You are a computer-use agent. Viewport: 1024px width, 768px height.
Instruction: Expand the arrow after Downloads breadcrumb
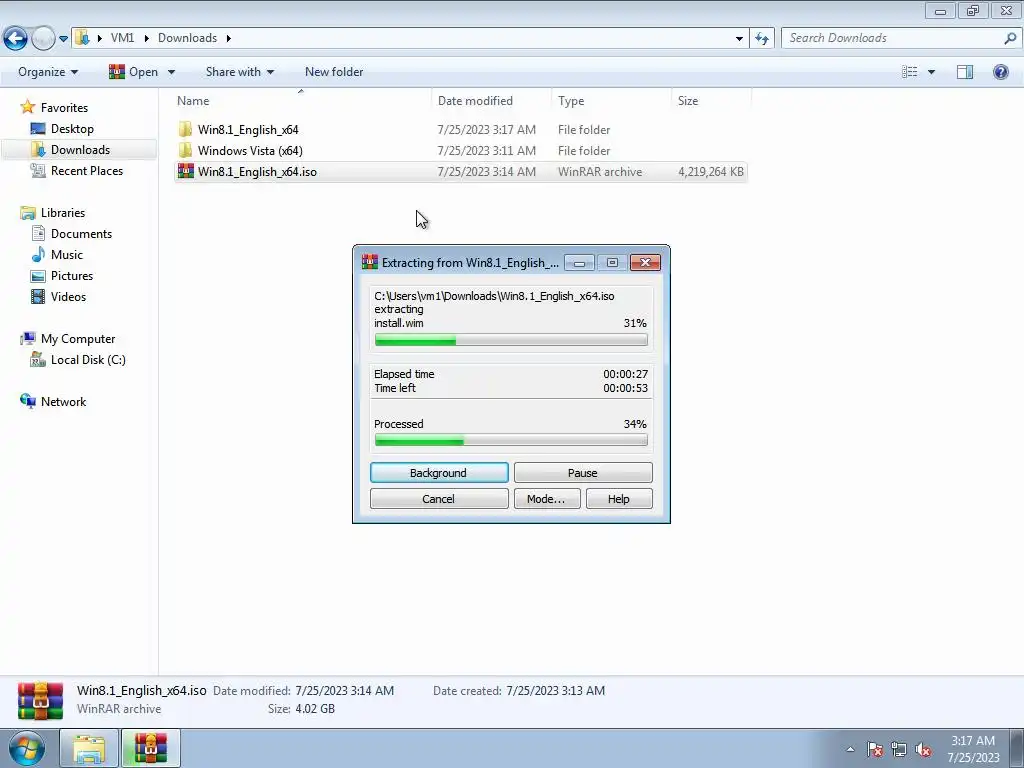[229, 38]
